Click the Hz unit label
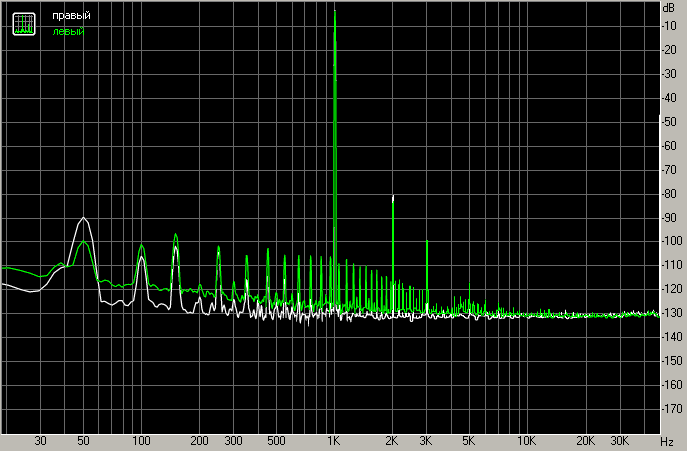 667,441
